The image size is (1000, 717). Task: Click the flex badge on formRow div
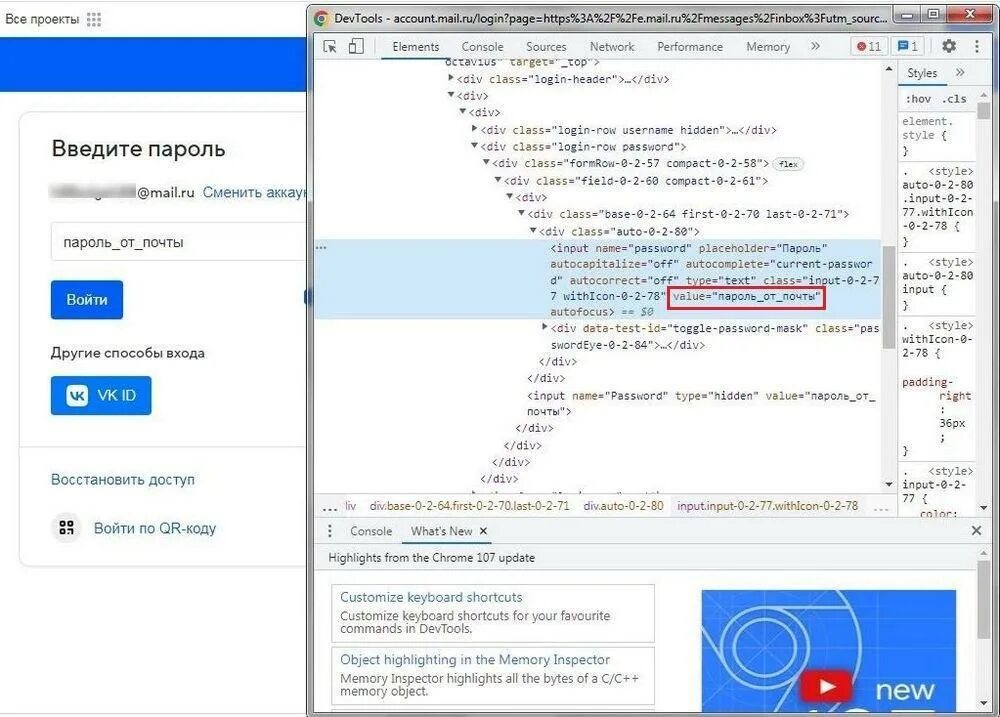point(788,164)
